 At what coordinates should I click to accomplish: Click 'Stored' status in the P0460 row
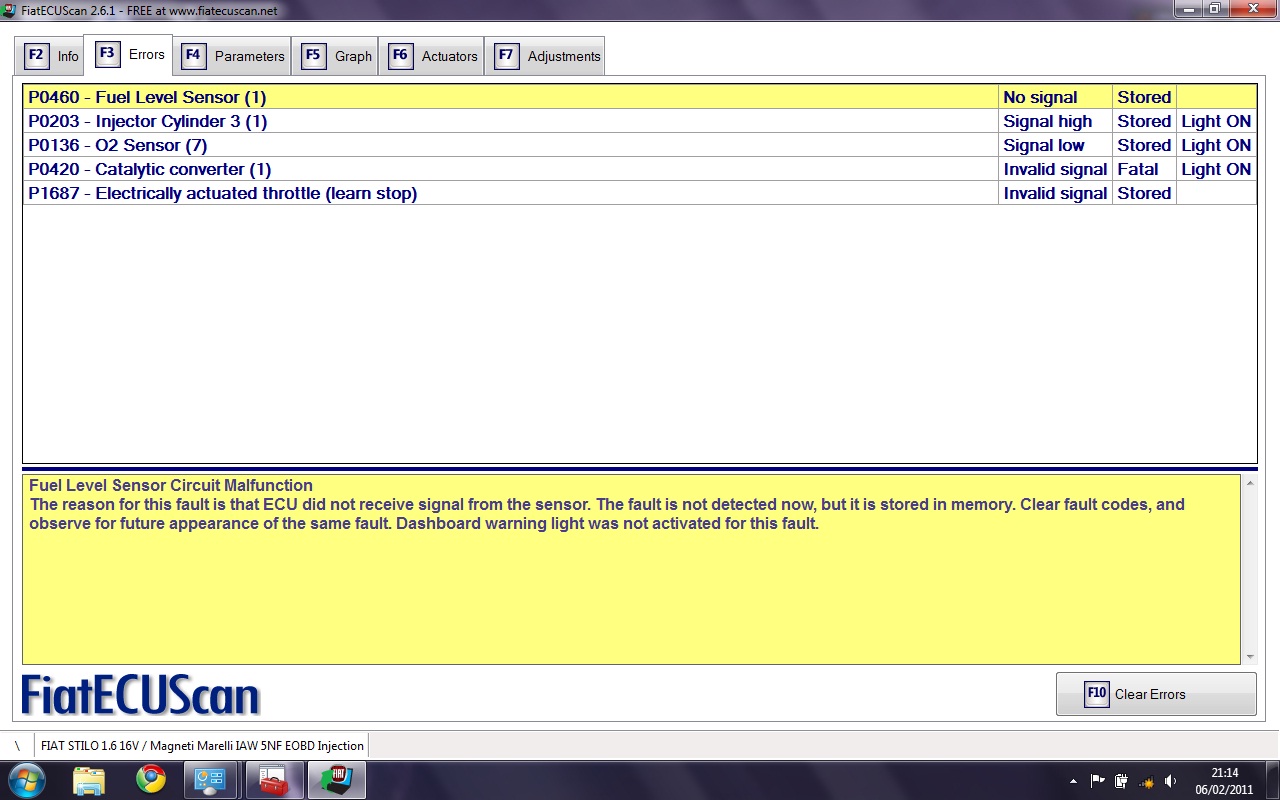tap(1145, 97)
